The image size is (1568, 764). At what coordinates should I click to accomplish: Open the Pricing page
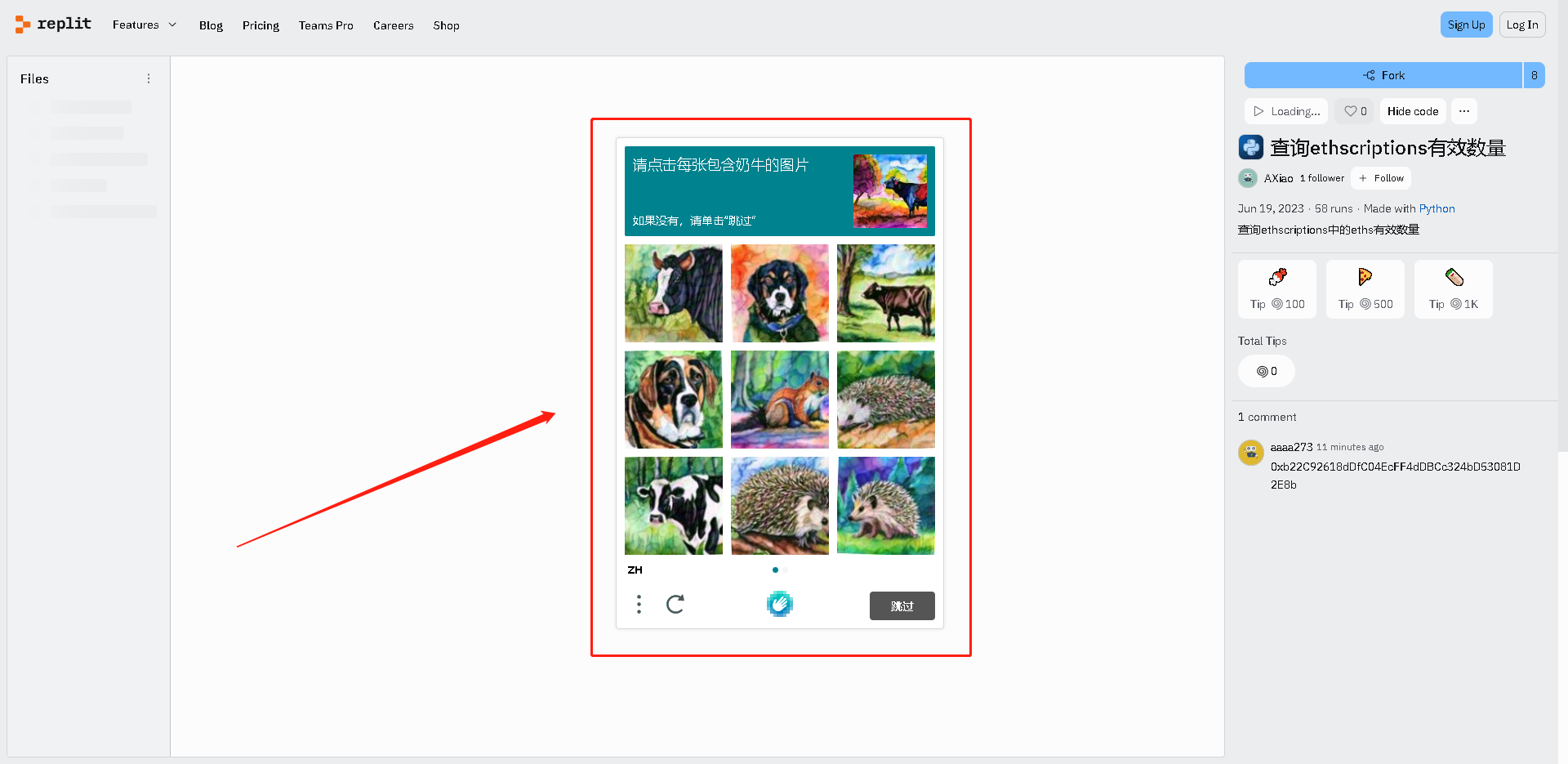pyautogui.click(x=261, y=25)
